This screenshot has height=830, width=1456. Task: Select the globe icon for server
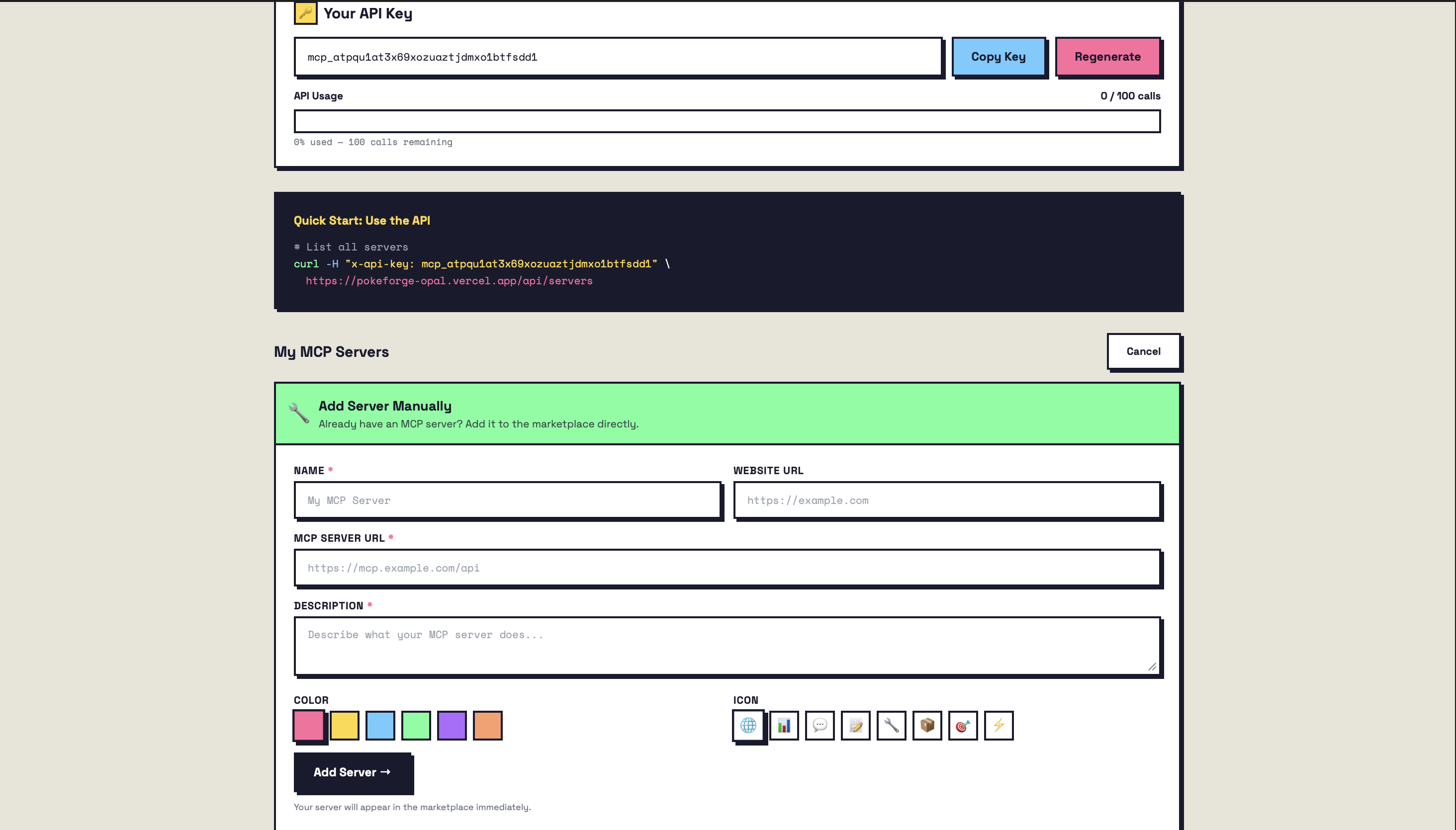(x=748, y=725)
